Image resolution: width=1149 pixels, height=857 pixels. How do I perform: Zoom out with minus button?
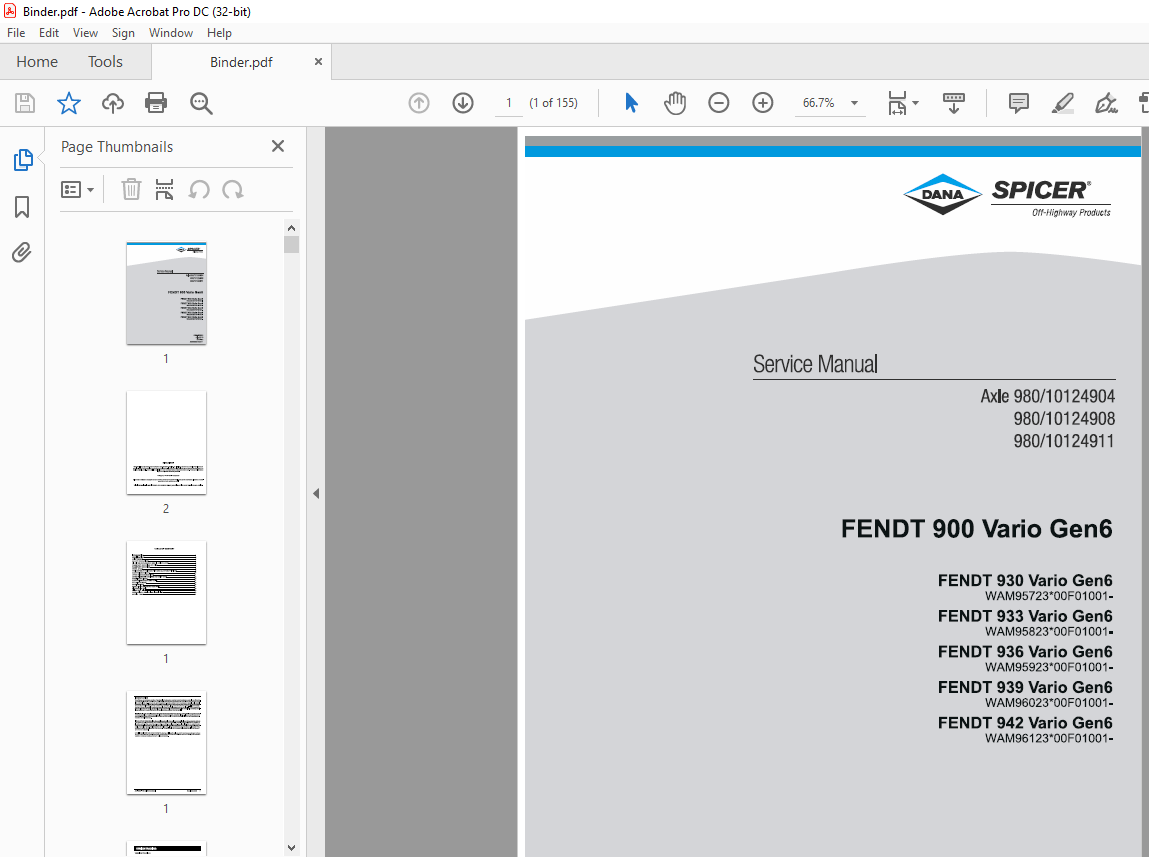(719, 103)
